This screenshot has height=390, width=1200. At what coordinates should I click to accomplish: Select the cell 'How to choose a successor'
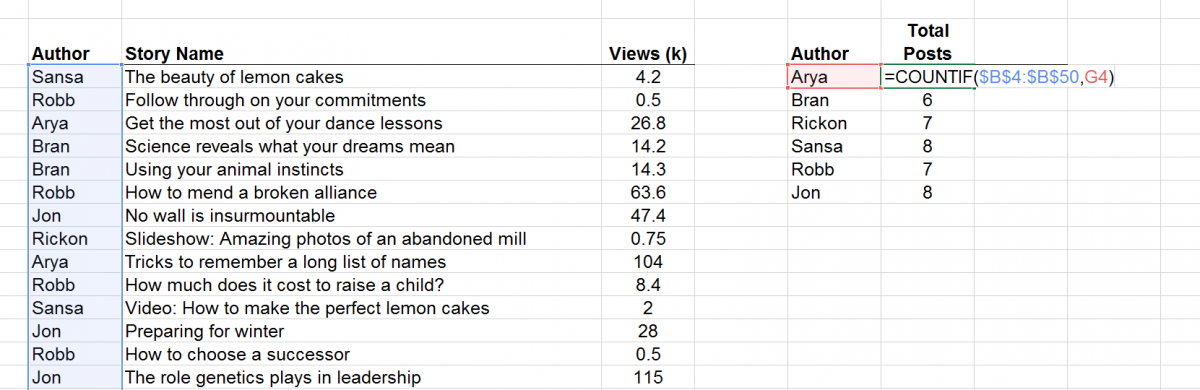361,354
